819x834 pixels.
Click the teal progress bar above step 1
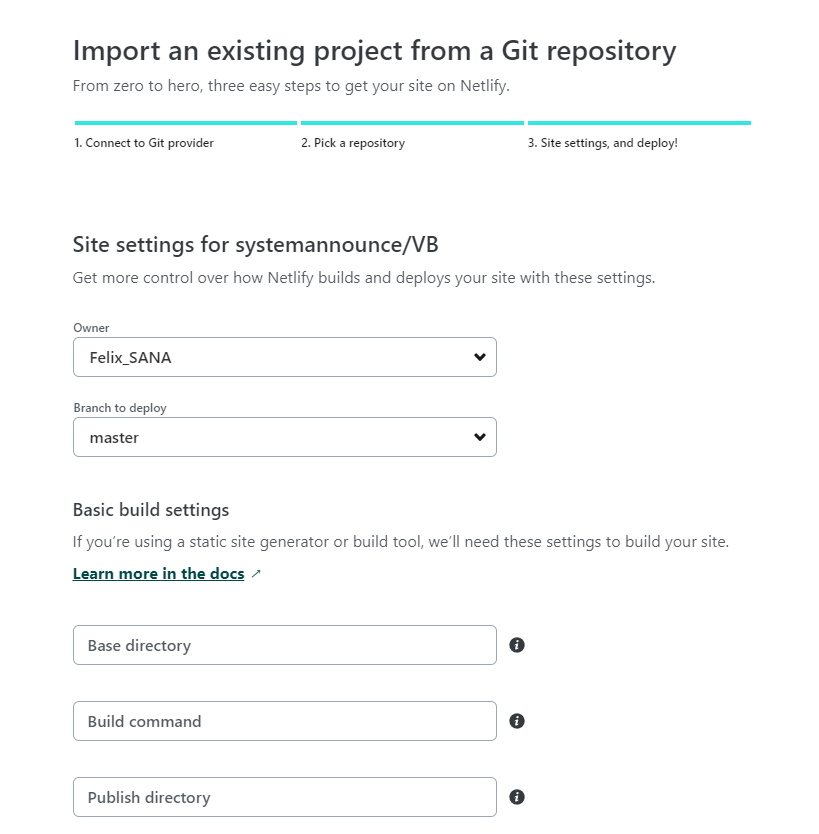click(186, 123)
